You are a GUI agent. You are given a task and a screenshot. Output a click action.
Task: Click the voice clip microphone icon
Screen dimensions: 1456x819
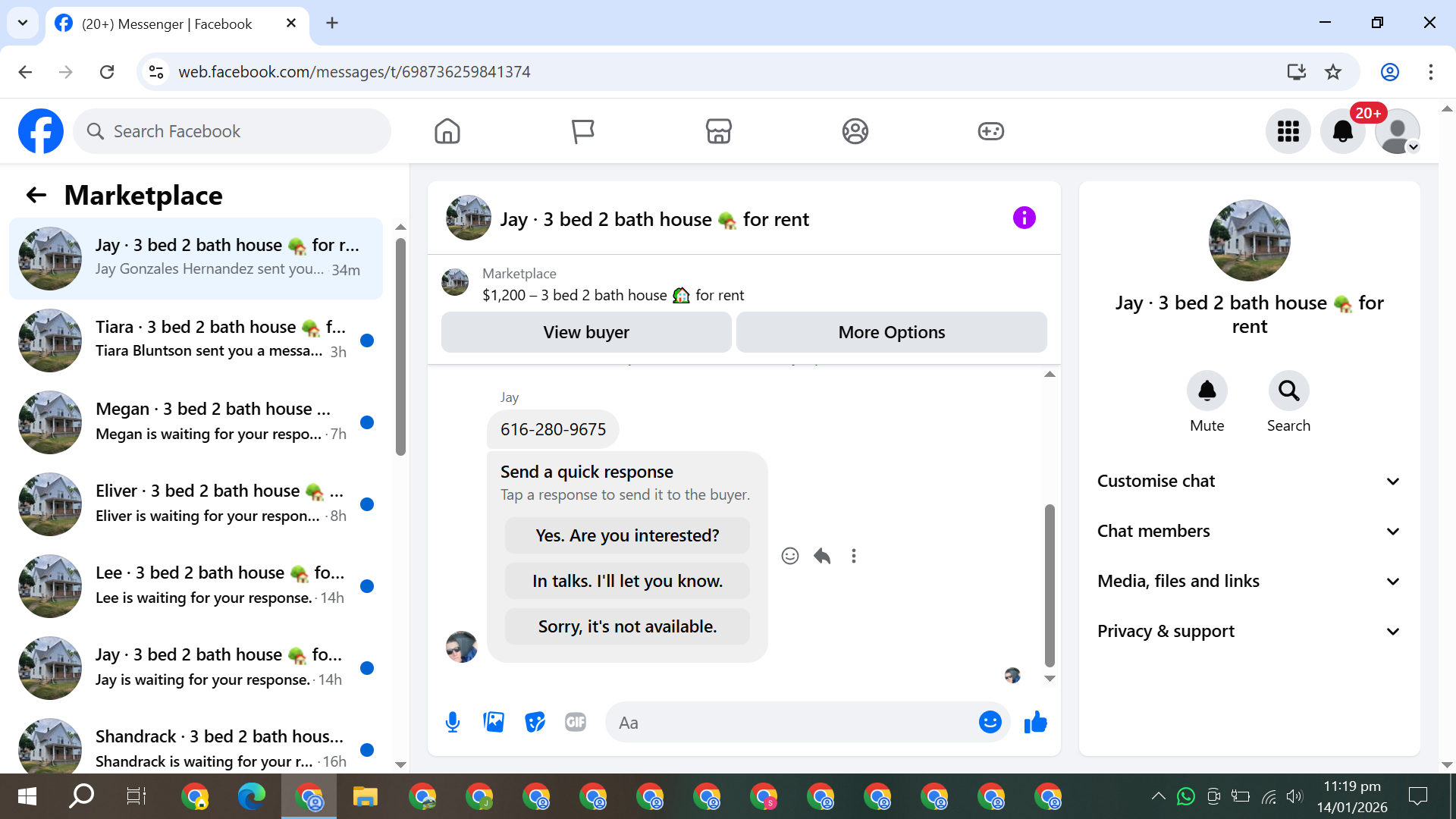click(x=453, y=722)
